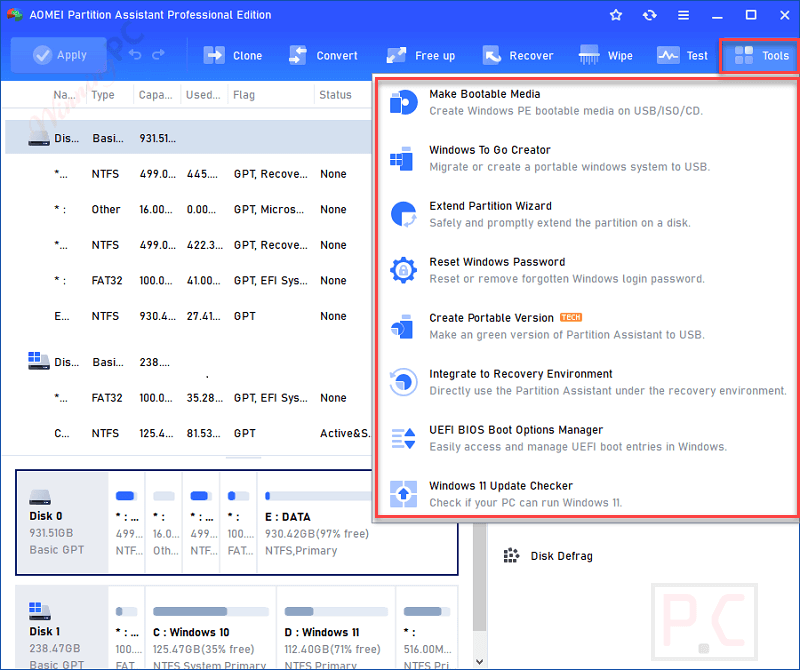800x670 pixels.
Task: Open the hamburger menu in the title bar
Action: (683, 15)
